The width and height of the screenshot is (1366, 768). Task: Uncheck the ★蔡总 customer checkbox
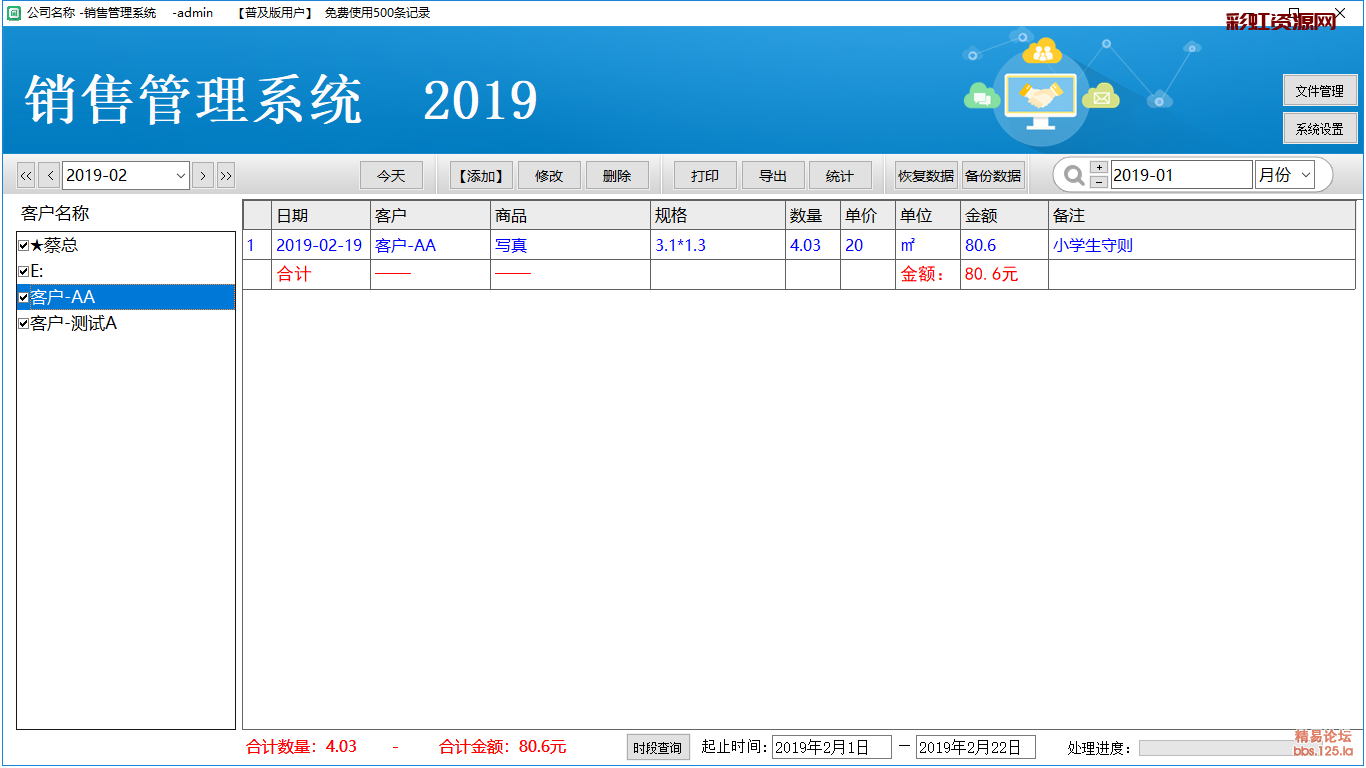pyautogui.click(x=23, y=246)
